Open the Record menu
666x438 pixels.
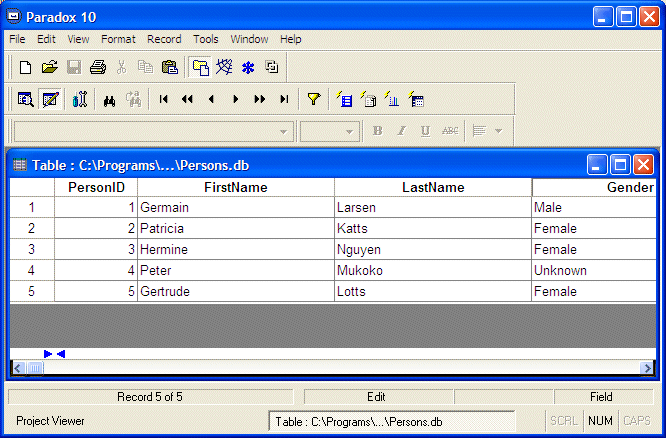click(164, 39)
